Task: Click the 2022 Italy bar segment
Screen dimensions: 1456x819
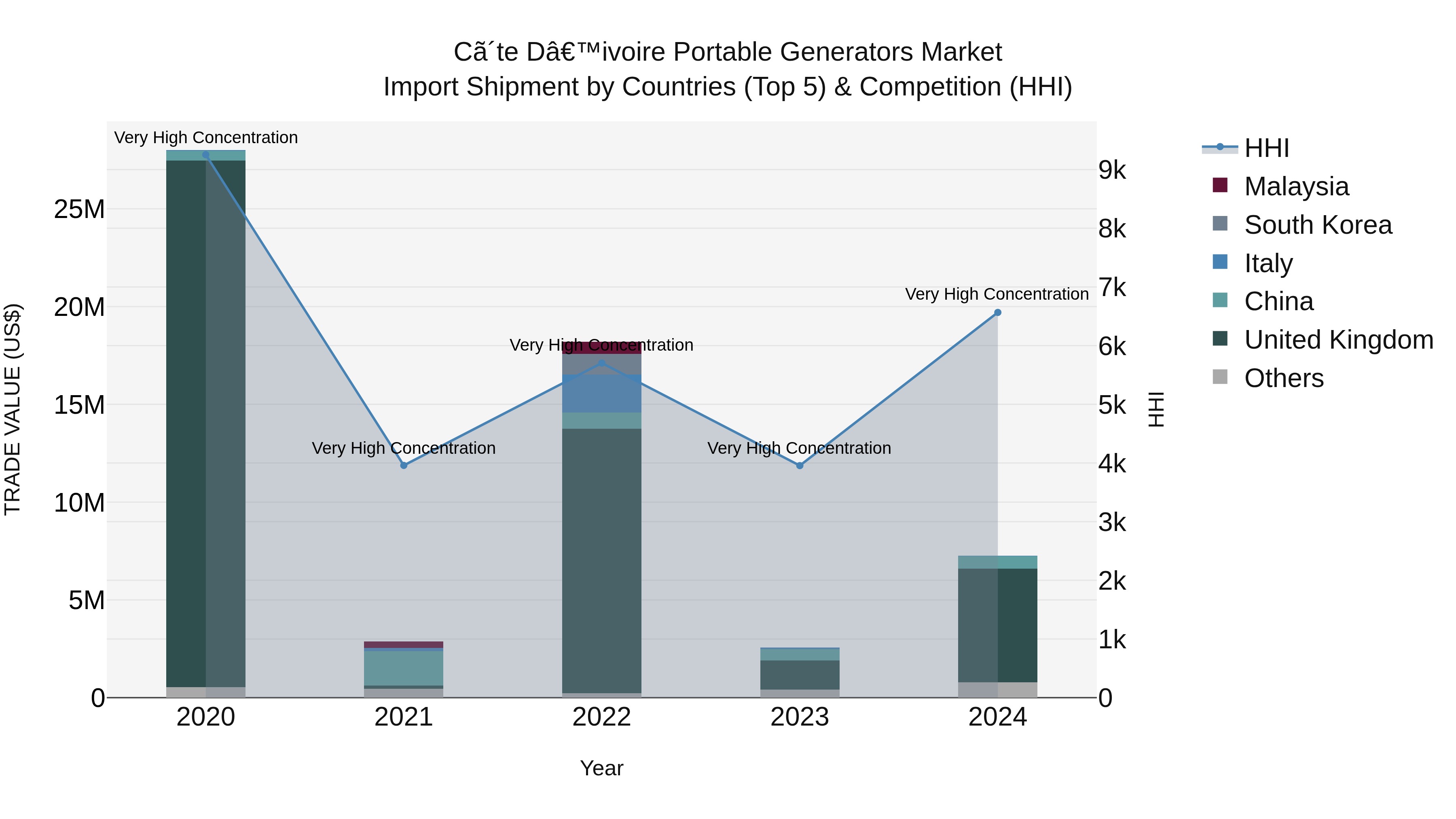Action: pos(601,394)
